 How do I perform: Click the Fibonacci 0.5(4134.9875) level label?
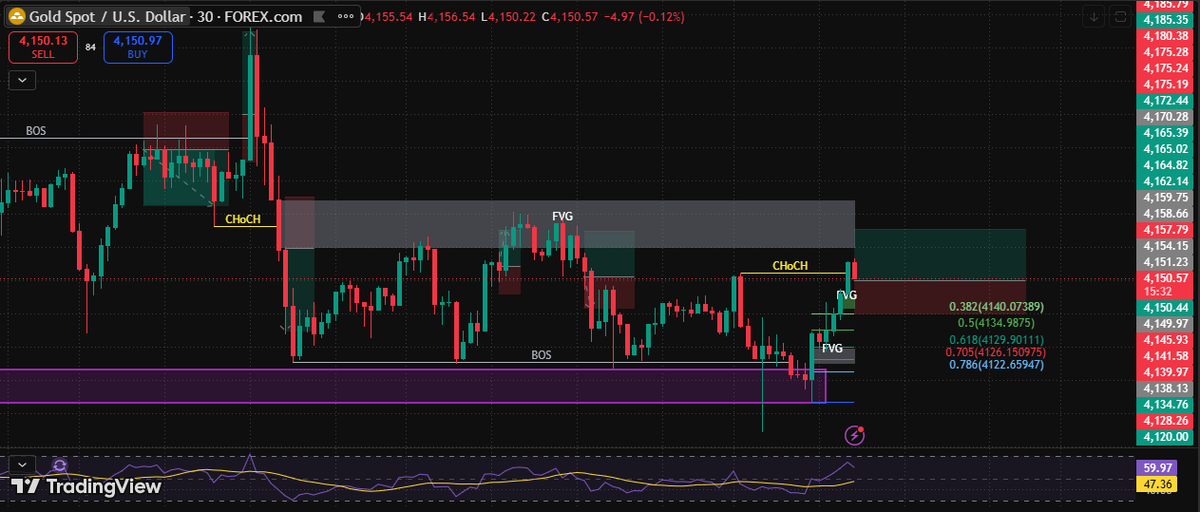pyautogui.click(x=996, y=323)
